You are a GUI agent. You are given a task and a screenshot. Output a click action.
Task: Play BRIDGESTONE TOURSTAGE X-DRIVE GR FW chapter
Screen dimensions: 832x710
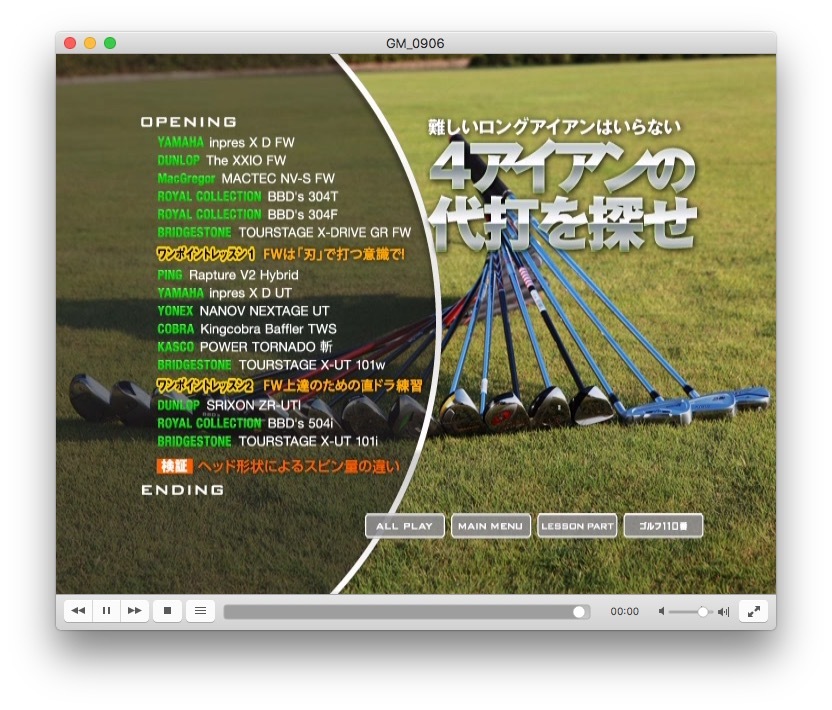coord(284,232)
